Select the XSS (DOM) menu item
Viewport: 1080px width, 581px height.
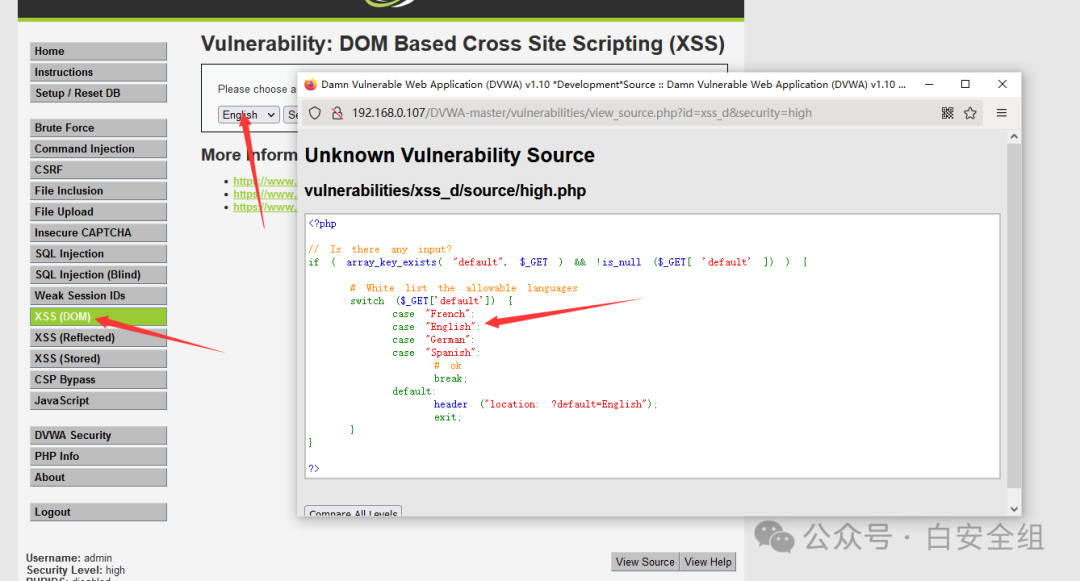point(98,317)
